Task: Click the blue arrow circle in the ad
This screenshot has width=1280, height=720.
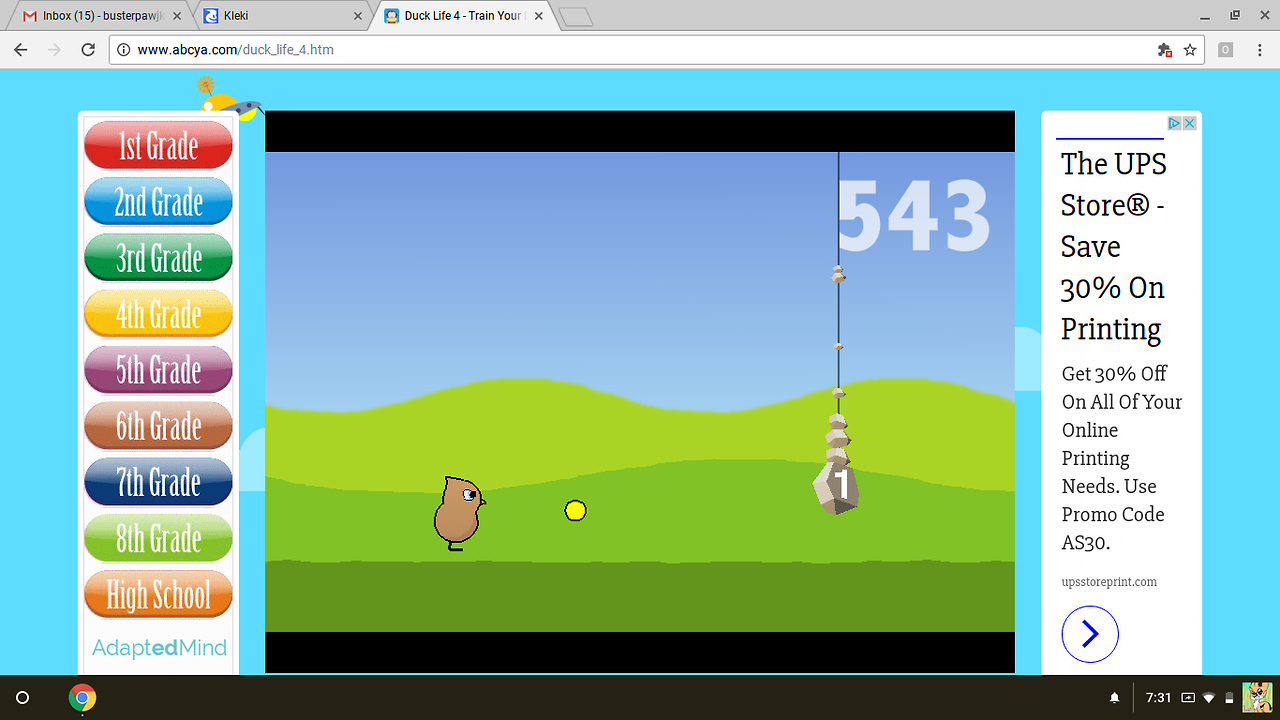Action: (x=1090, y=634)
